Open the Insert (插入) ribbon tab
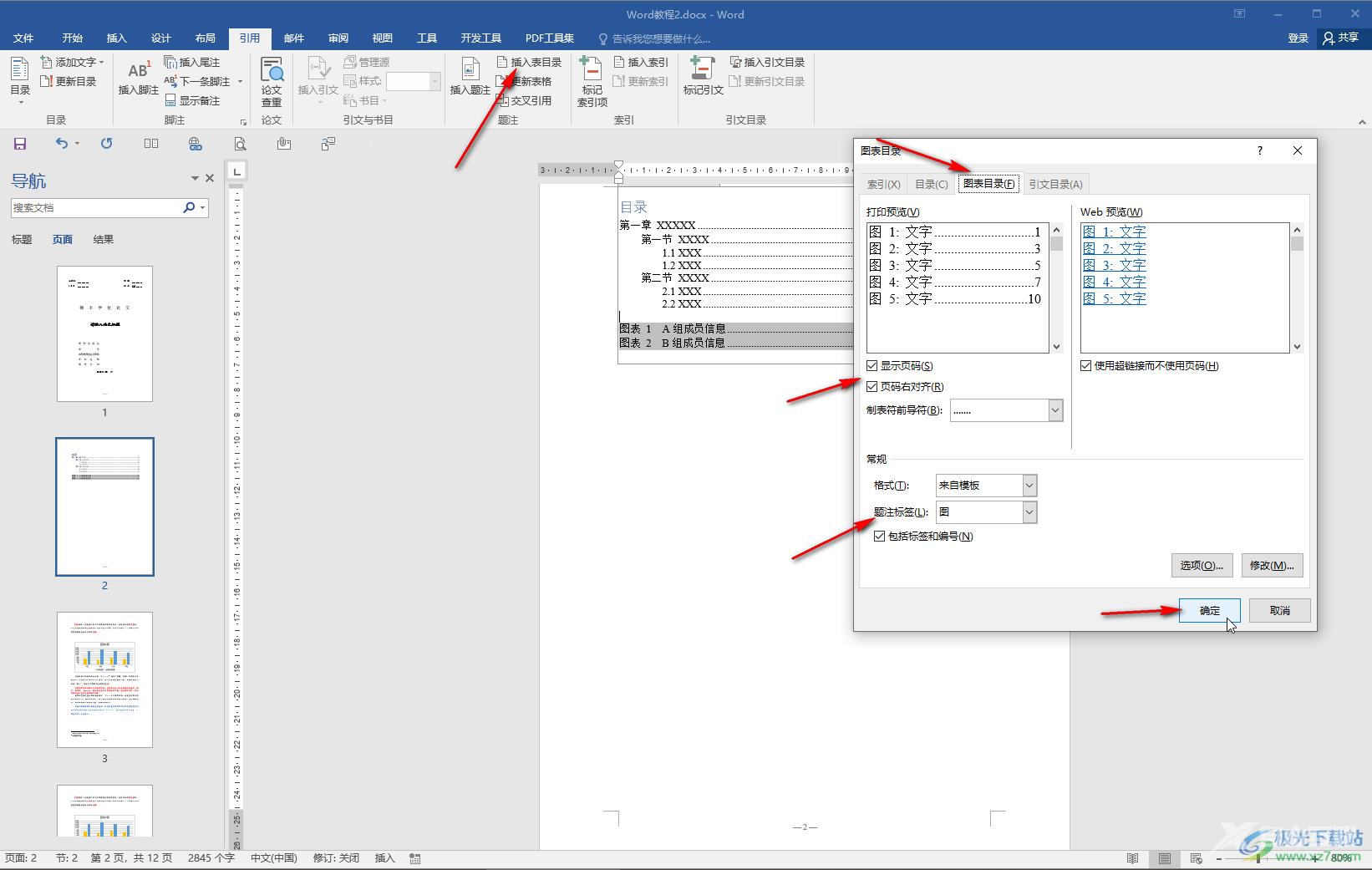The height and width of the screenshot is (870, 1372). (116, 38)
